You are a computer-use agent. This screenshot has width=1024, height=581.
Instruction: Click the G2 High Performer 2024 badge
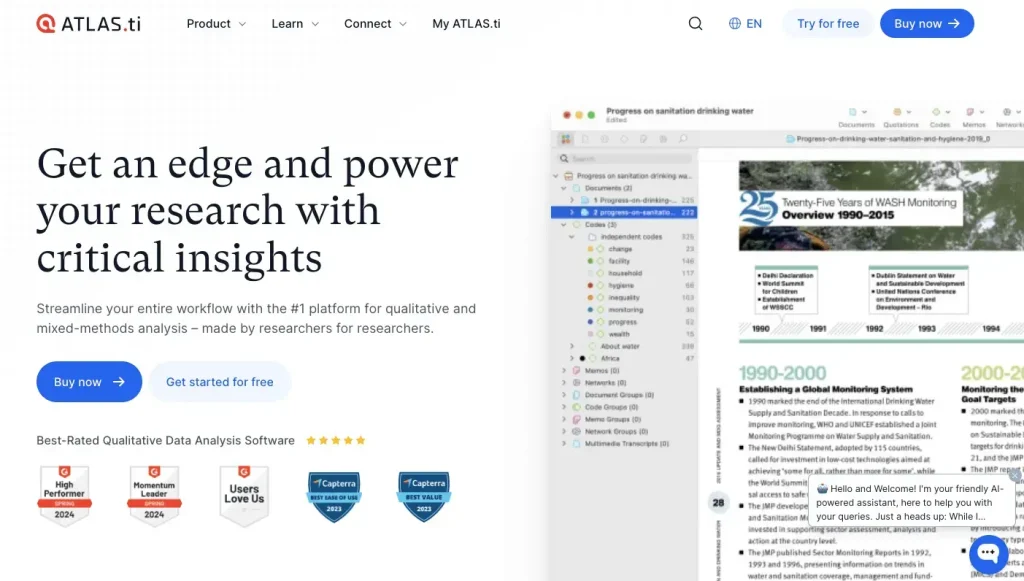point(64,495)
